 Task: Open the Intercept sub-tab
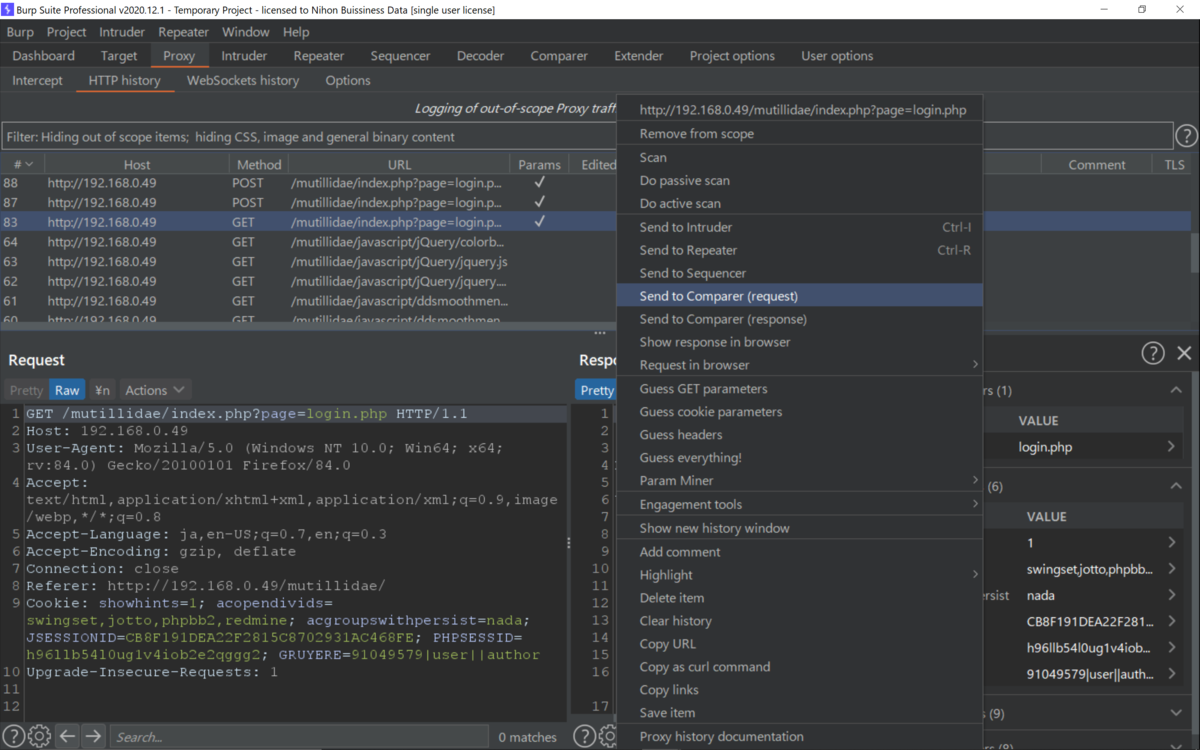pos(37,80)
